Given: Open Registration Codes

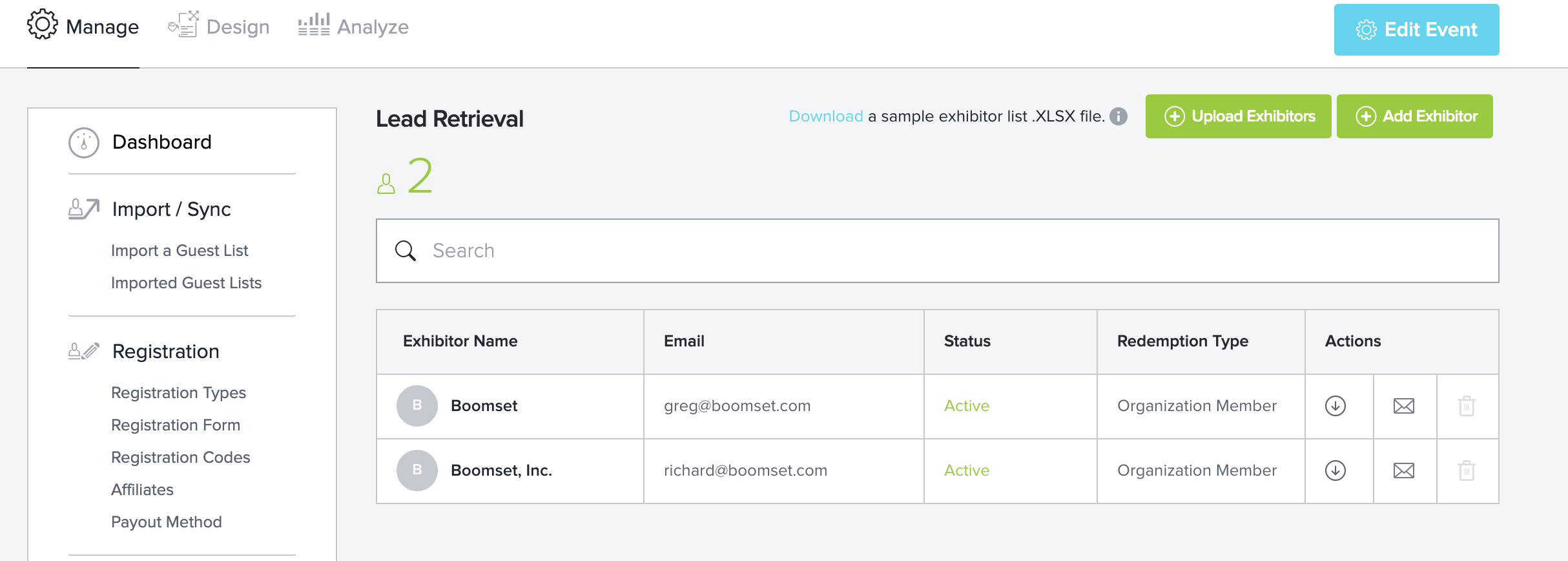Looking at the screenshot, I should click(x=180, y=458).
